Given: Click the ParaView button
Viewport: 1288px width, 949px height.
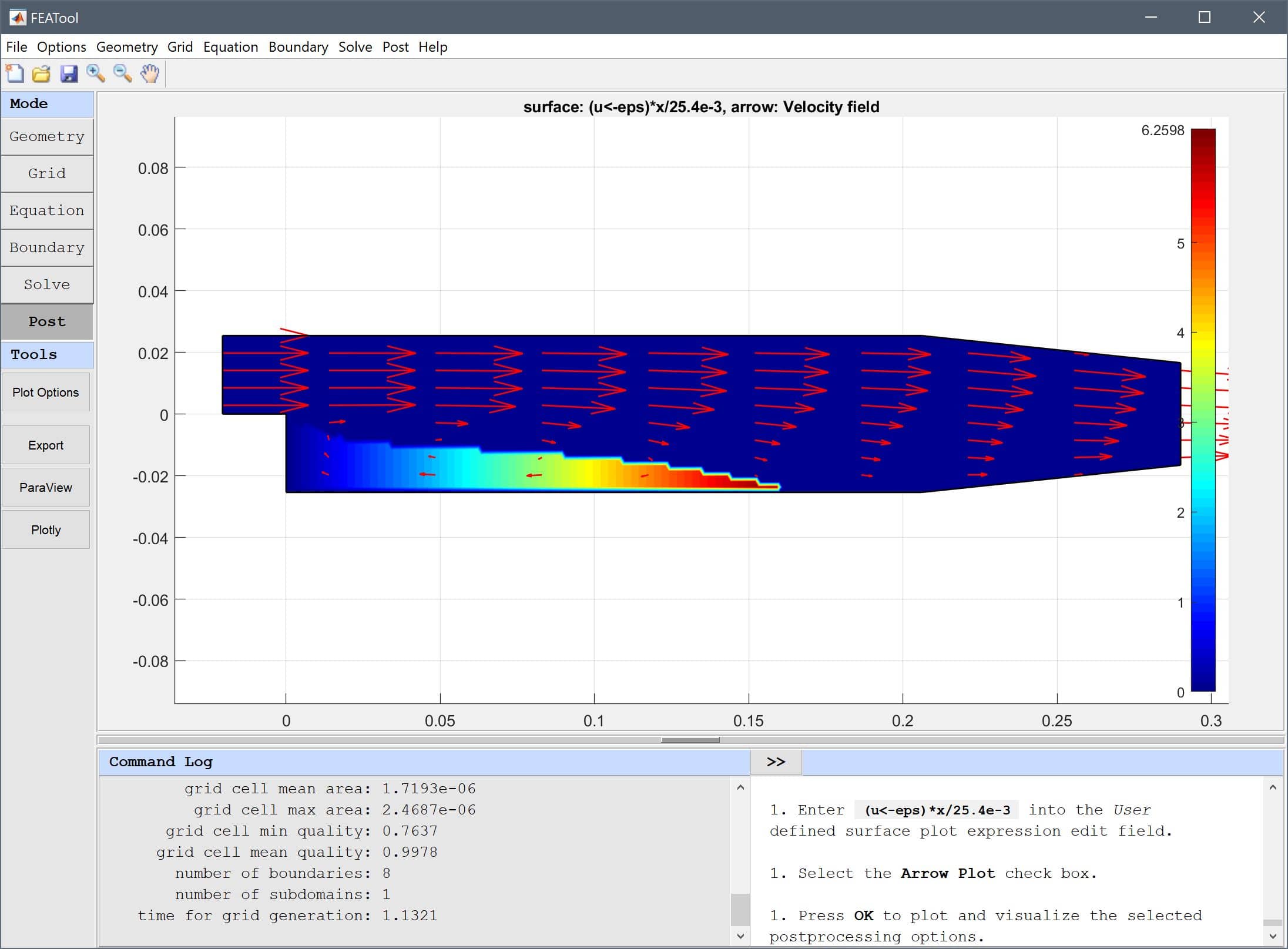Looking at the screenshot, I should [x=46, y=487].
